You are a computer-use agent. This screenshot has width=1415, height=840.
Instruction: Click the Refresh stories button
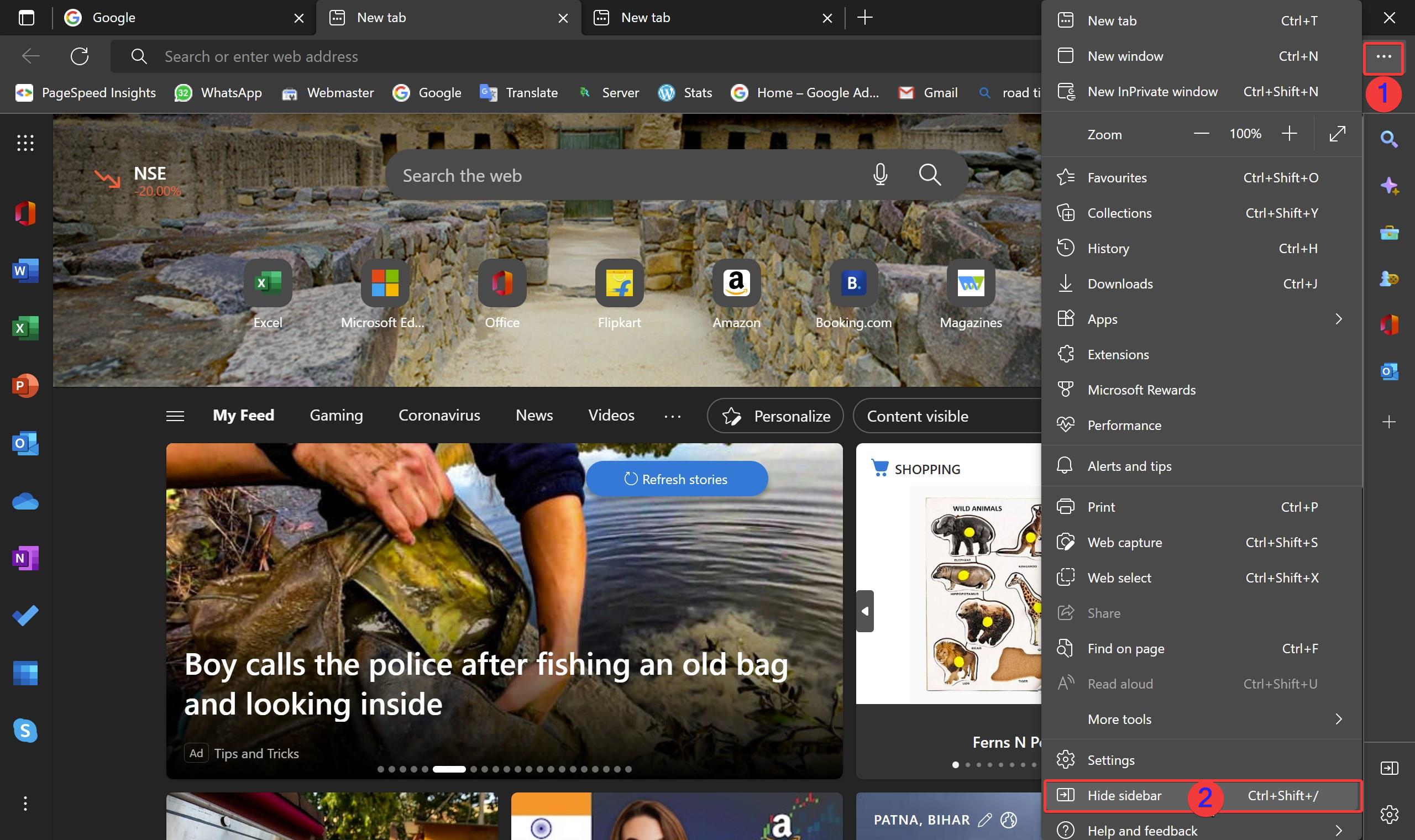click(677, 479)
